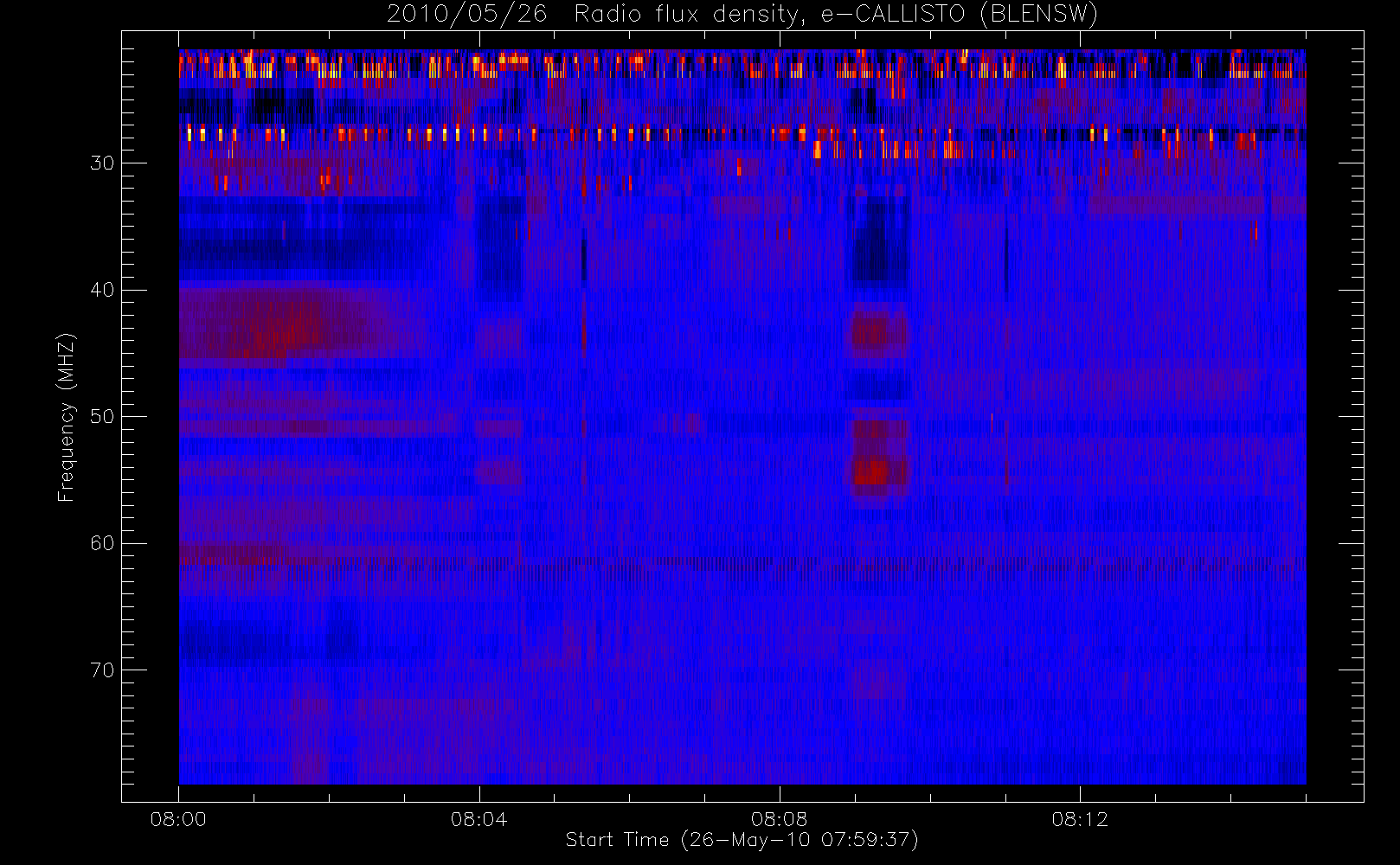Image resolution: width=1400 pixels, height=865 pixels.
Task: Click the 'Start Time (26-May-10 07:59:37)' label
Action: click(x=742, y=840)
